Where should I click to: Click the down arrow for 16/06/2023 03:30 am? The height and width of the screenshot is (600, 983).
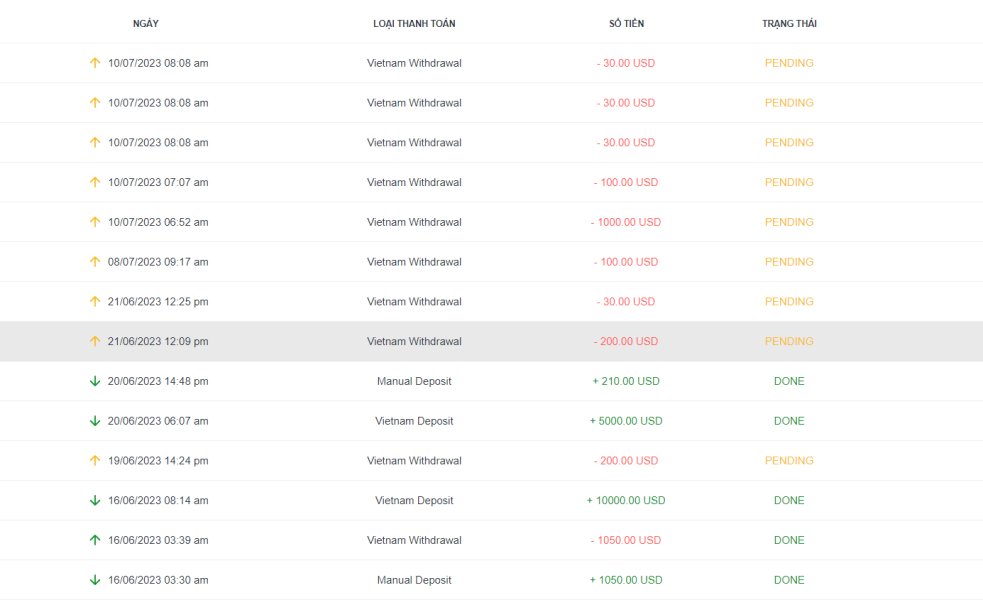tap(95, 580)
